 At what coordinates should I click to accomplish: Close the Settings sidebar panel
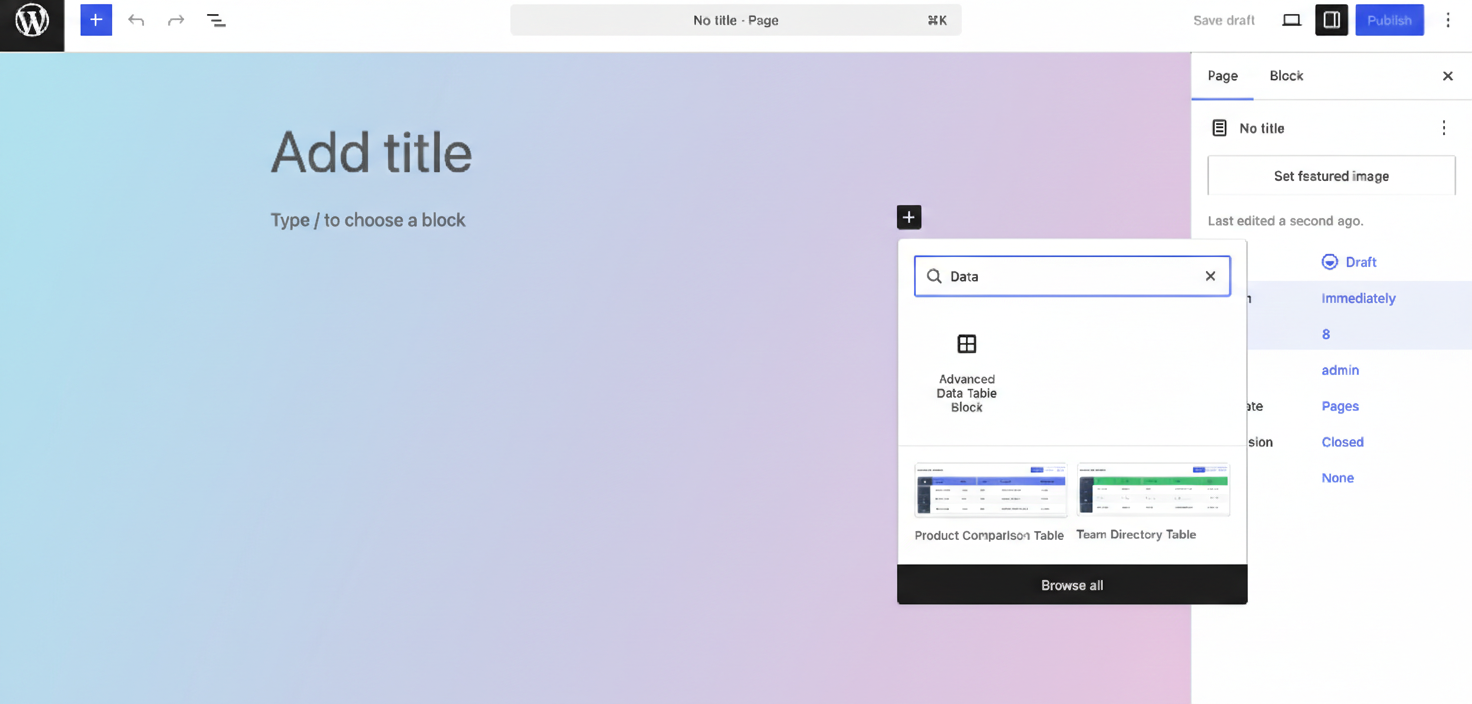pos(1447,76)
